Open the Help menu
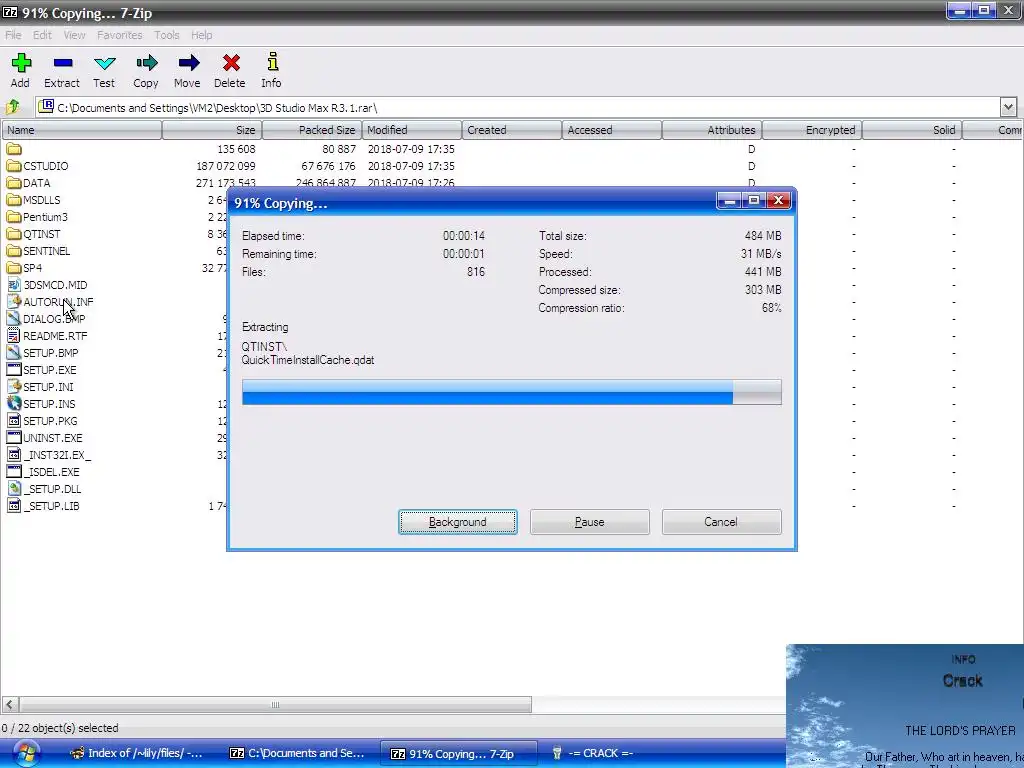This screenshot has height=768, width=1024. point(202,35)
